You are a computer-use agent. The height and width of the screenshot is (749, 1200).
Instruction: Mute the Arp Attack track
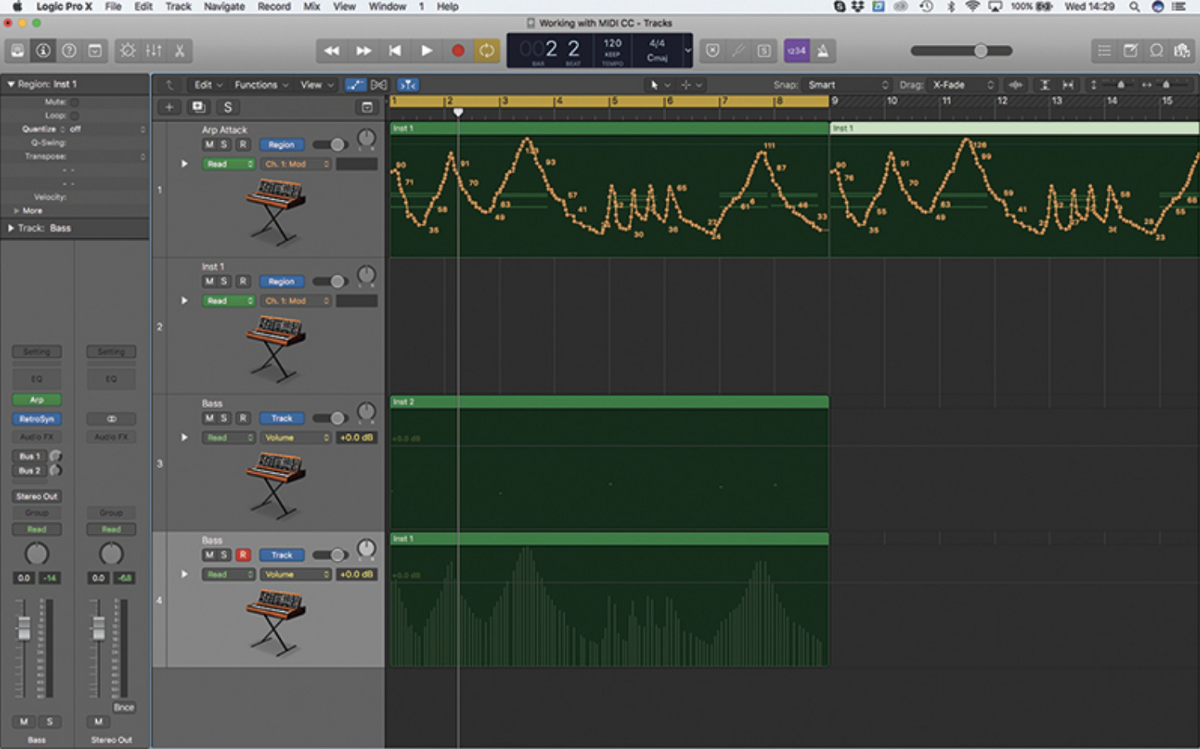pyautogui.click(x=209, y=144)
